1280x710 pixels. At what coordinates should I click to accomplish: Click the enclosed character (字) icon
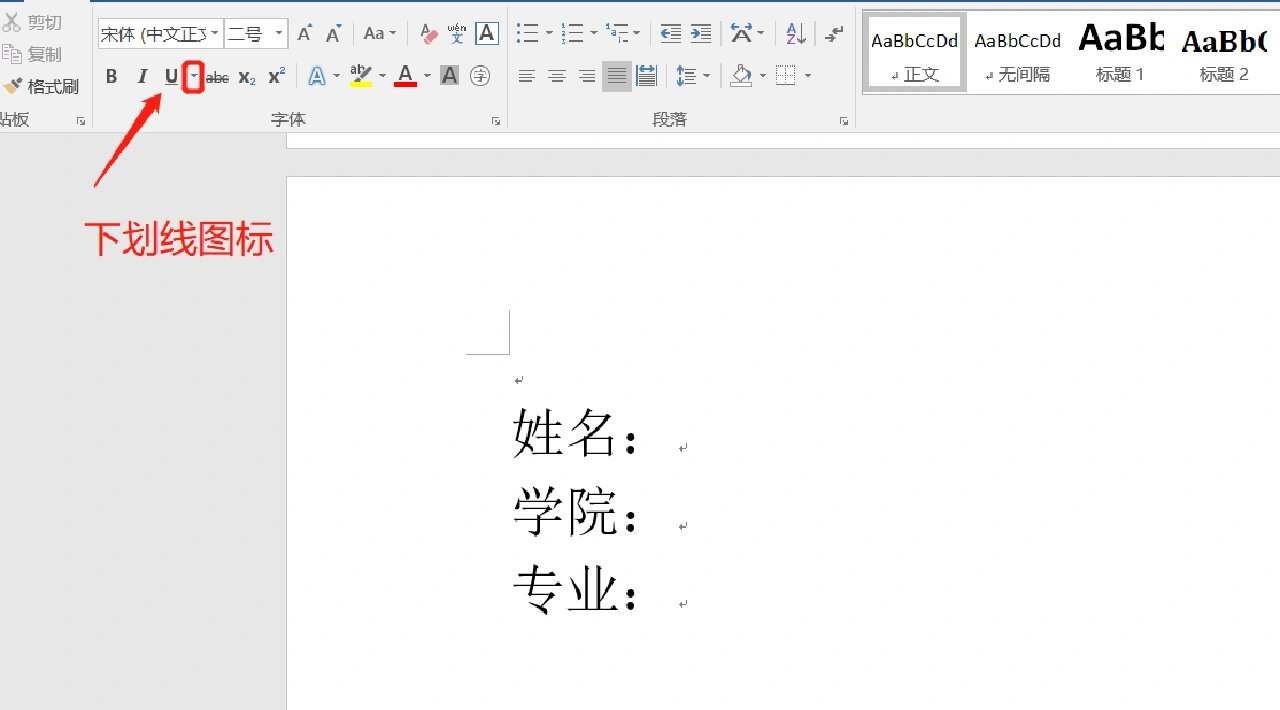point(480,76)
